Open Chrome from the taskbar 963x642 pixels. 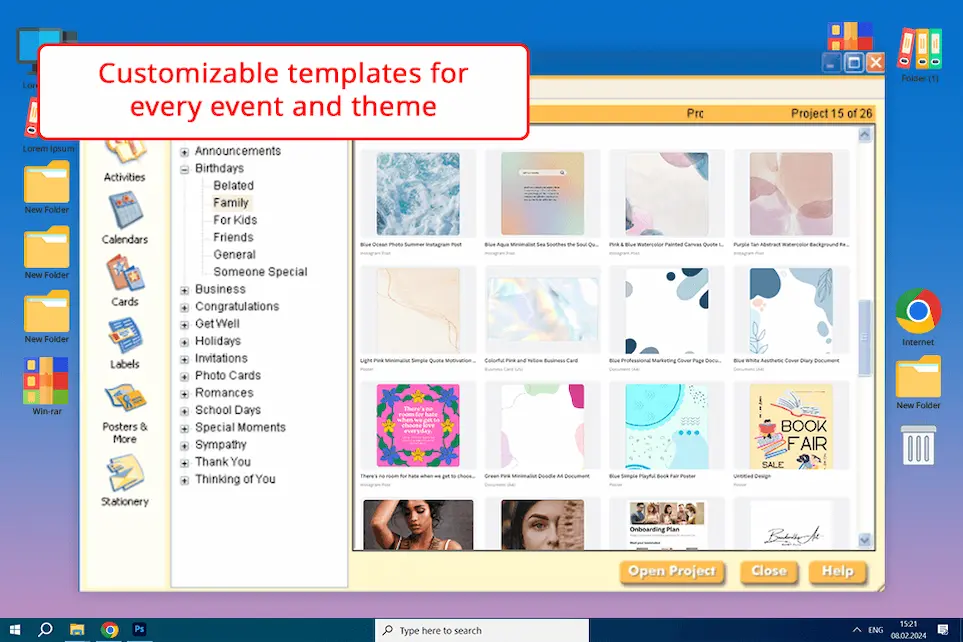click(x=109, y=630)
